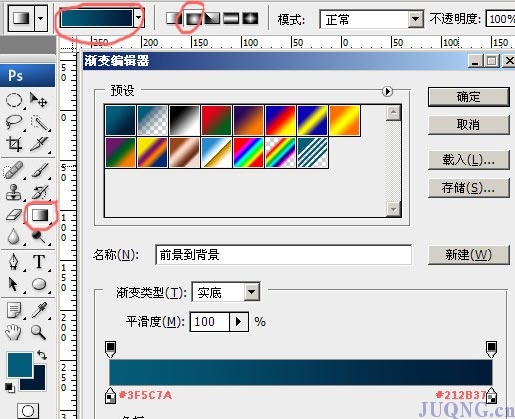Image resolution: width=515 pixels, height=419 pixels.
Task: Select the Elliptical Marquee tool
Action: 14,100
